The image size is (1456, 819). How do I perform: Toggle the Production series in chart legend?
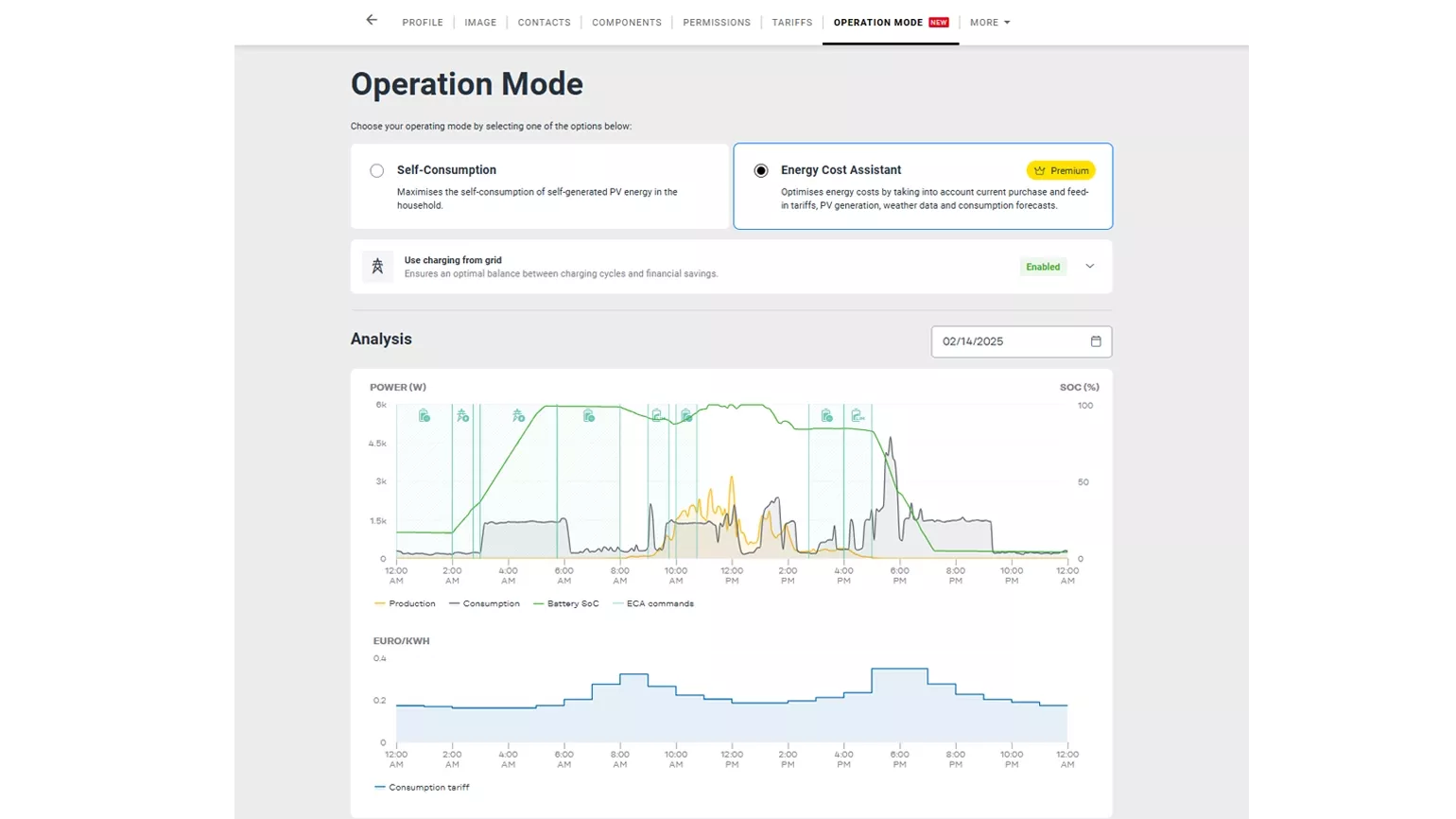[406, 603]
